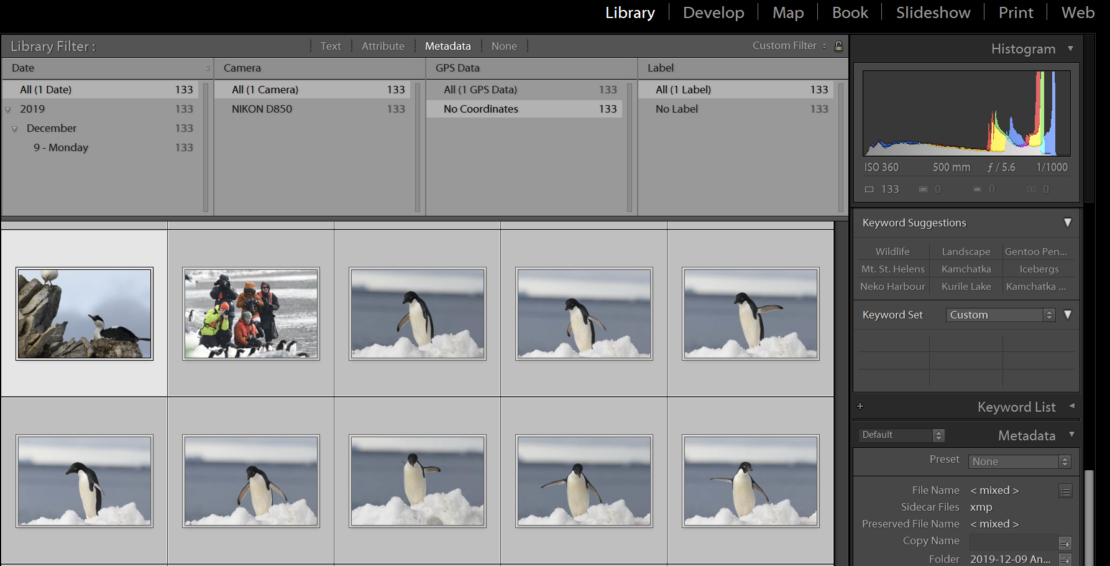Collapse the Keyword Set section triangle
Screen dimensions: 1110x566
click(x=1068, y=315)
